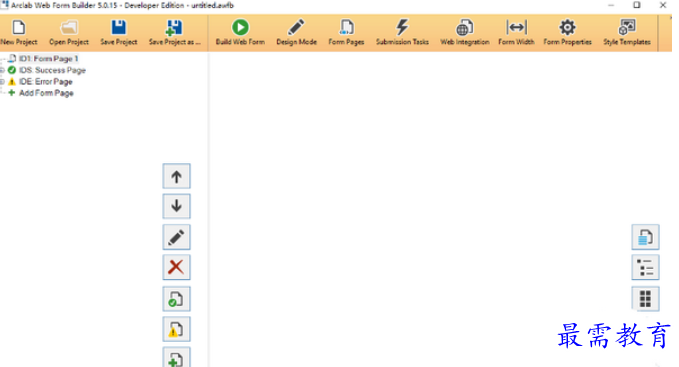Open Project via the folder icon
Image resolution: width=679 pixels, height=367 pixels.
69,33
